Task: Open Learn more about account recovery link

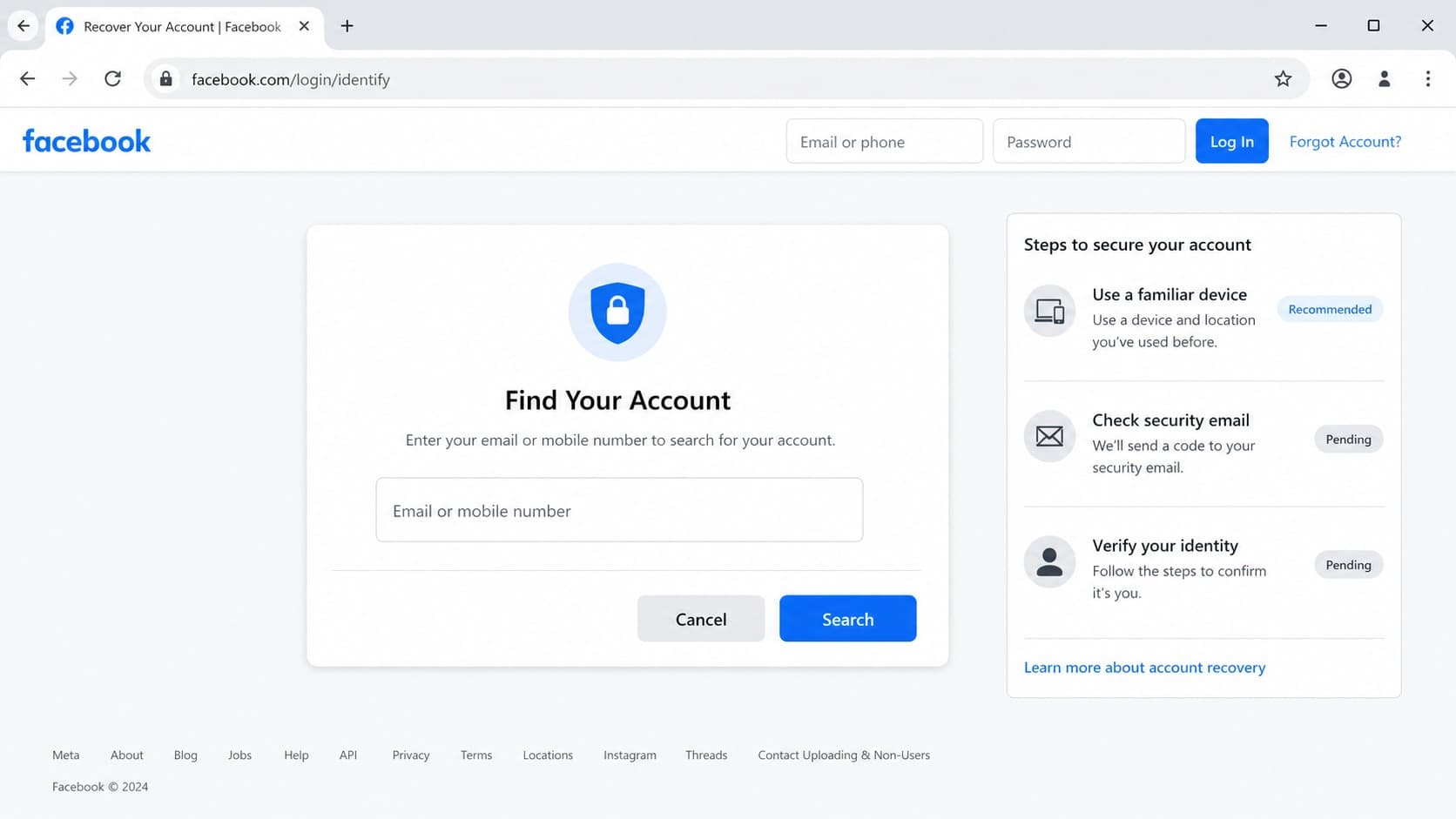Action: click(1144, 668)
